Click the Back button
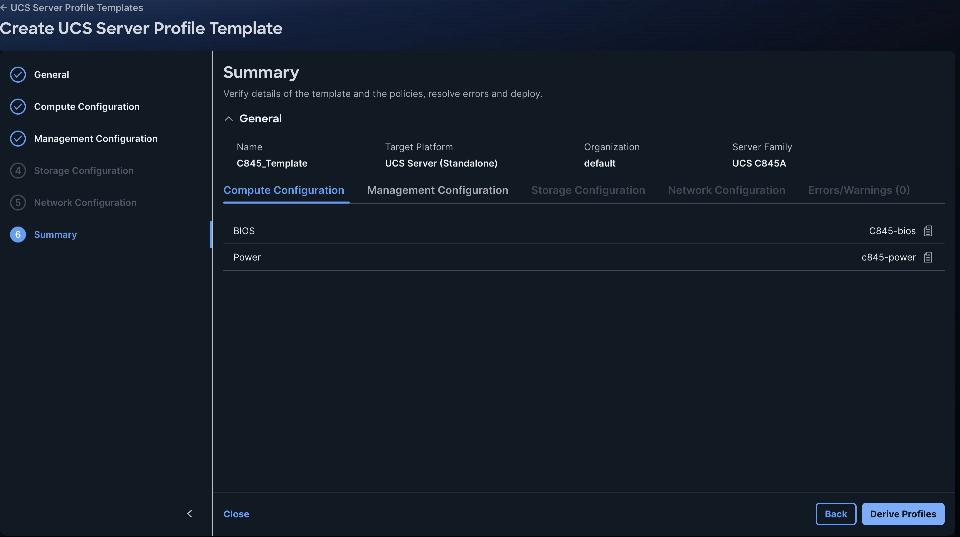The height and width of the screenshot is (537, 960). click(836, 514)
